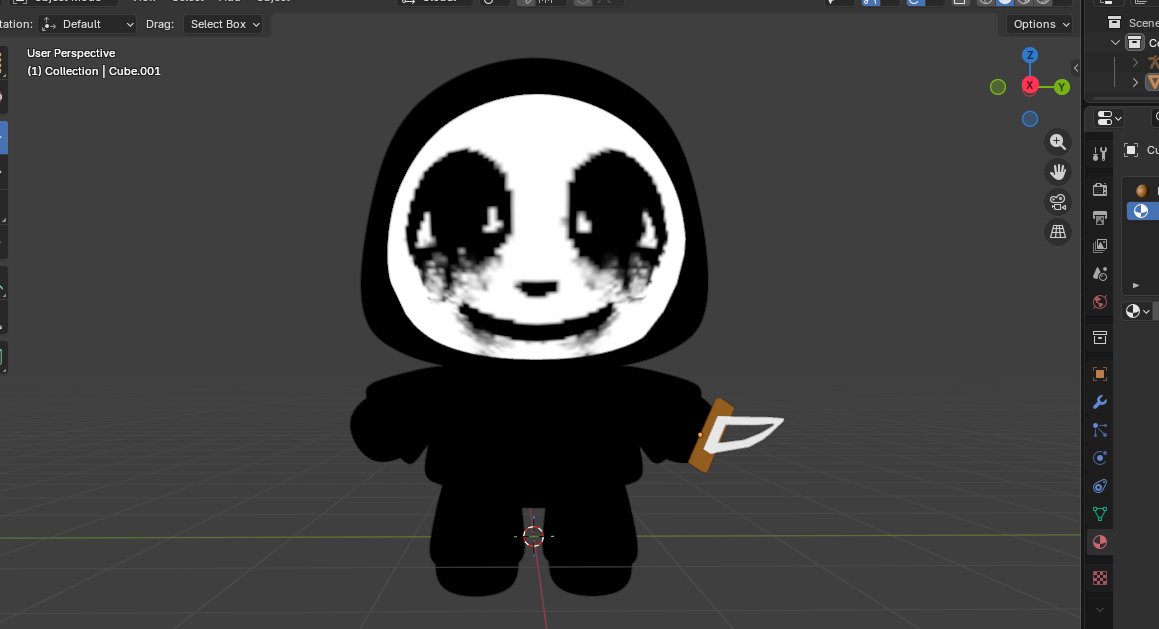
Task: Open the Object Data green triangle tab
Action: point(1100,514)
